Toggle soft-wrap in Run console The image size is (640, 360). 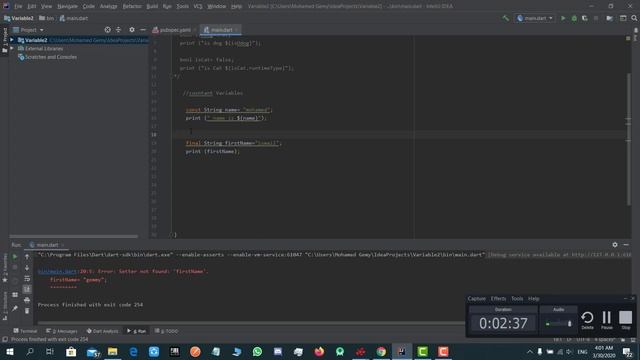[27, 278]
